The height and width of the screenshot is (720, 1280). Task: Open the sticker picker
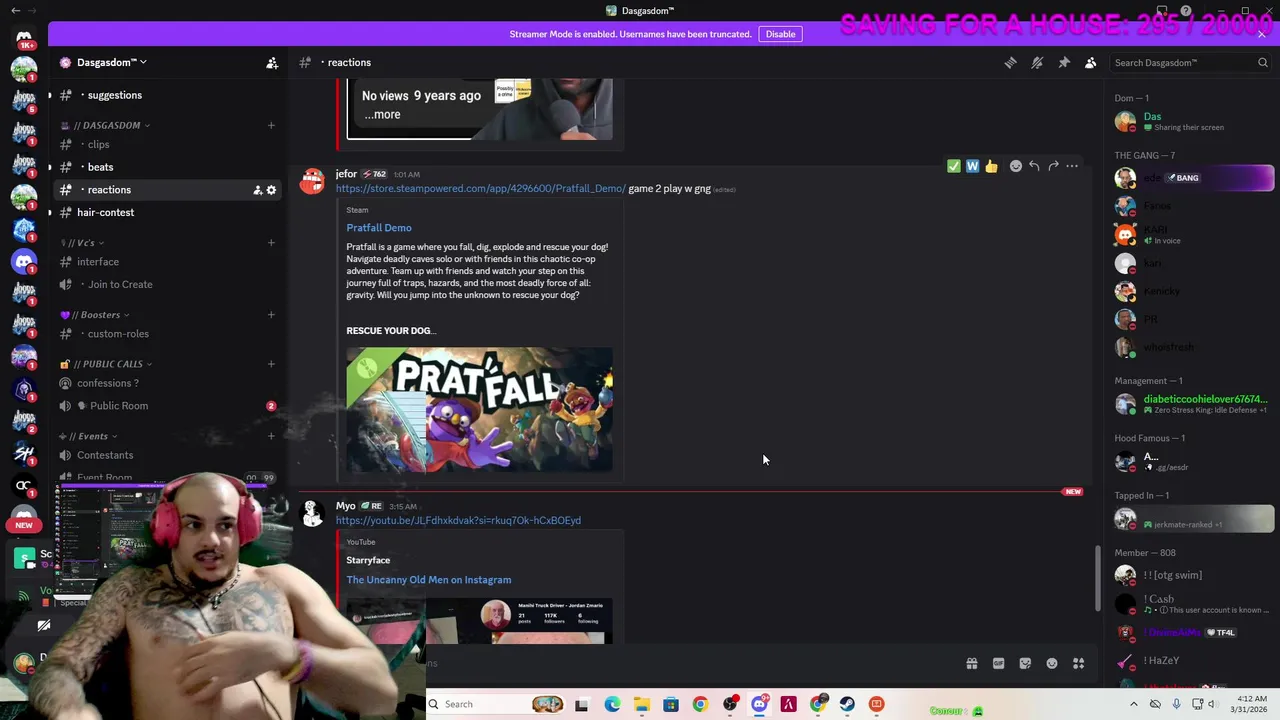[1025, 663]
